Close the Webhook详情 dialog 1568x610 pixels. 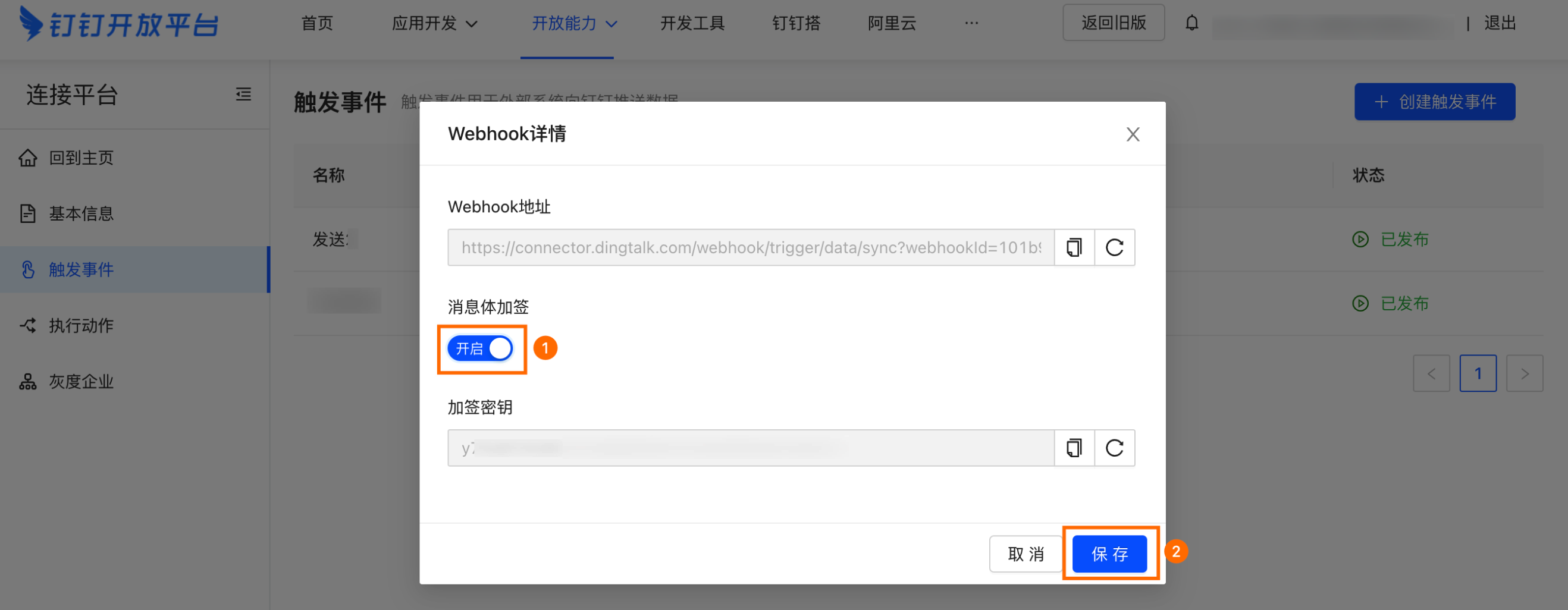click(x=1133, y=134)
